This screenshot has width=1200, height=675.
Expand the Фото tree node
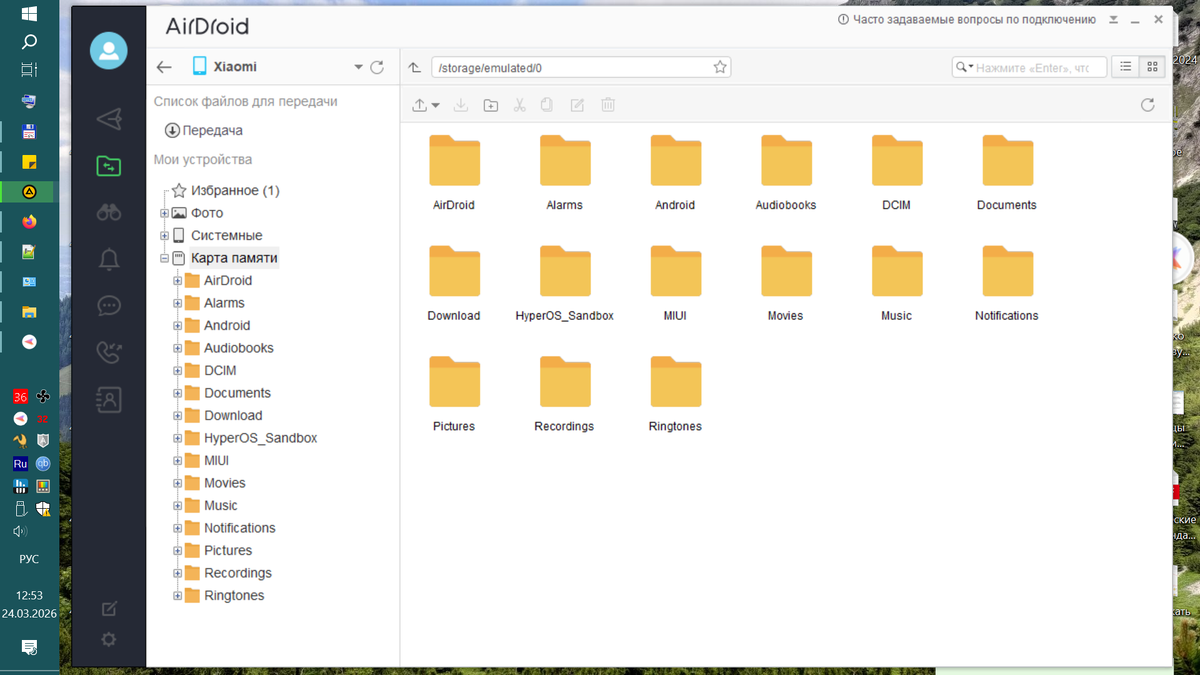tap(165, 213)
